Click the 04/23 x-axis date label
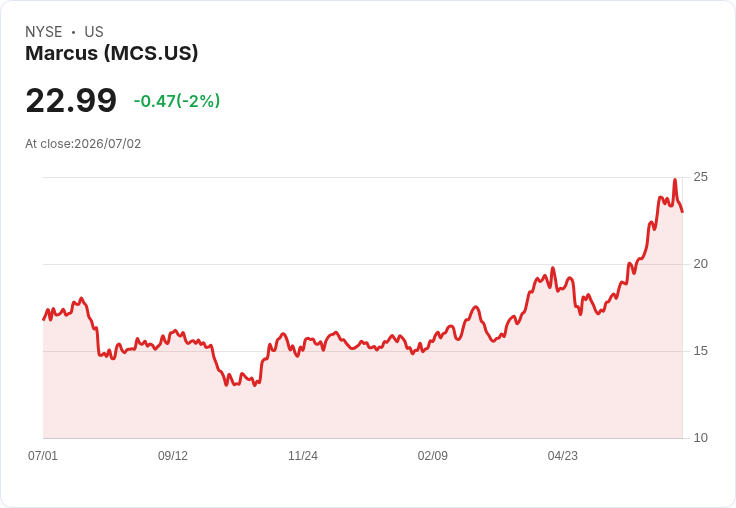736x508 pixels. click(x=563, y=455)
